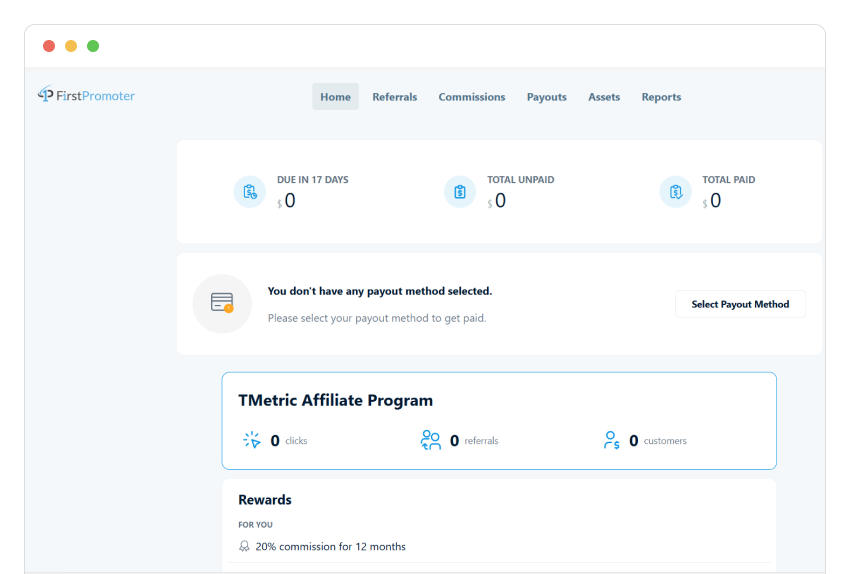
Task: Go to the Referrals tab
Action: point(395,97)
